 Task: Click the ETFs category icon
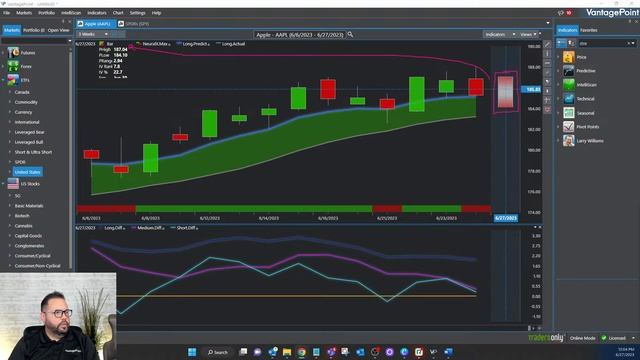tap(13, 80)
